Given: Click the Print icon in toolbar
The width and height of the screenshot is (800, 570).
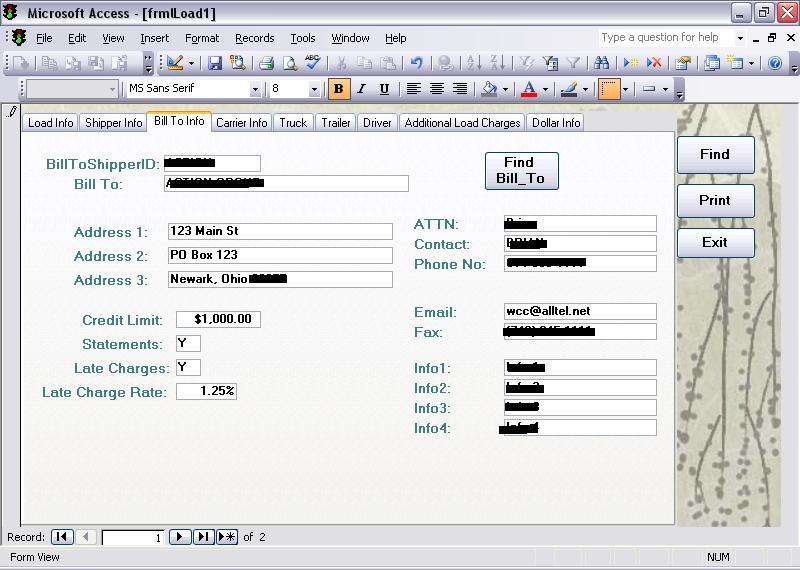Looking at the screenshot, I should tap(266, 63).
